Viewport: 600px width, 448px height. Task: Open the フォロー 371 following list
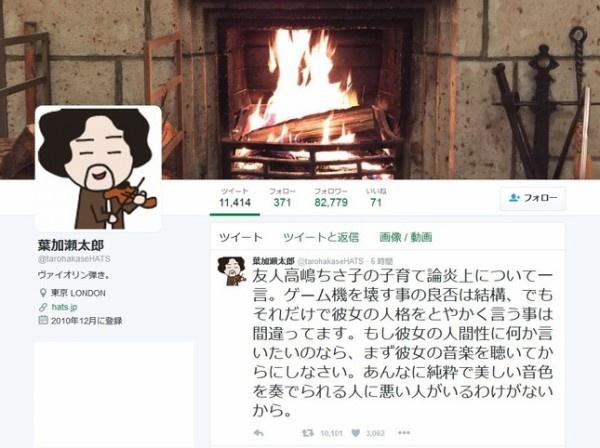coord(282,197)
